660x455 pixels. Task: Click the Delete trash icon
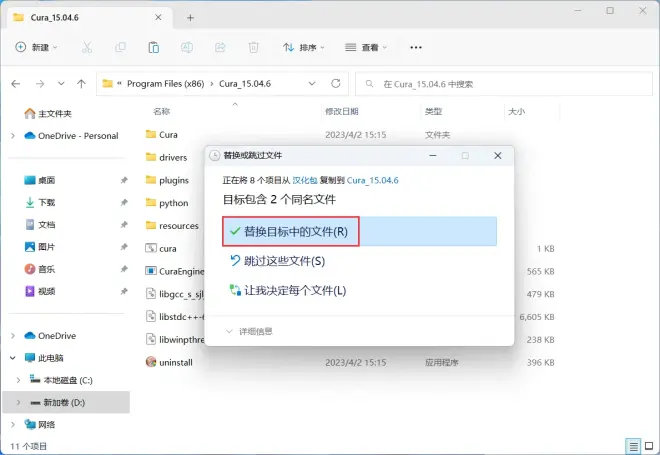253,47
